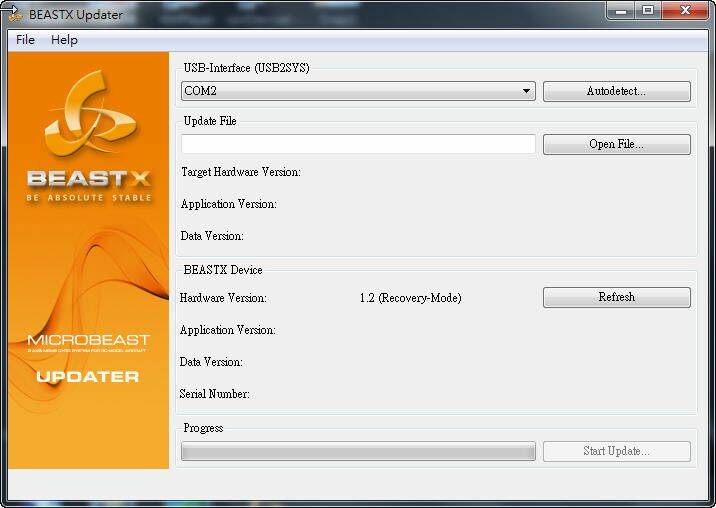
Task: Focus the Update File path field
Action: pyautogui.click(x=358, y=144)
